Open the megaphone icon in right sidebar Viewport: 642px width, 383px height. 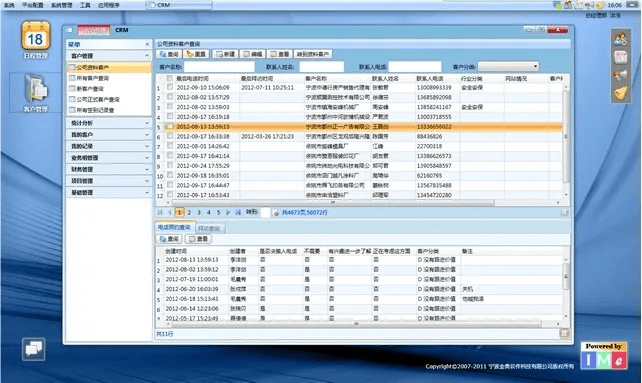[x=621, y=75]
